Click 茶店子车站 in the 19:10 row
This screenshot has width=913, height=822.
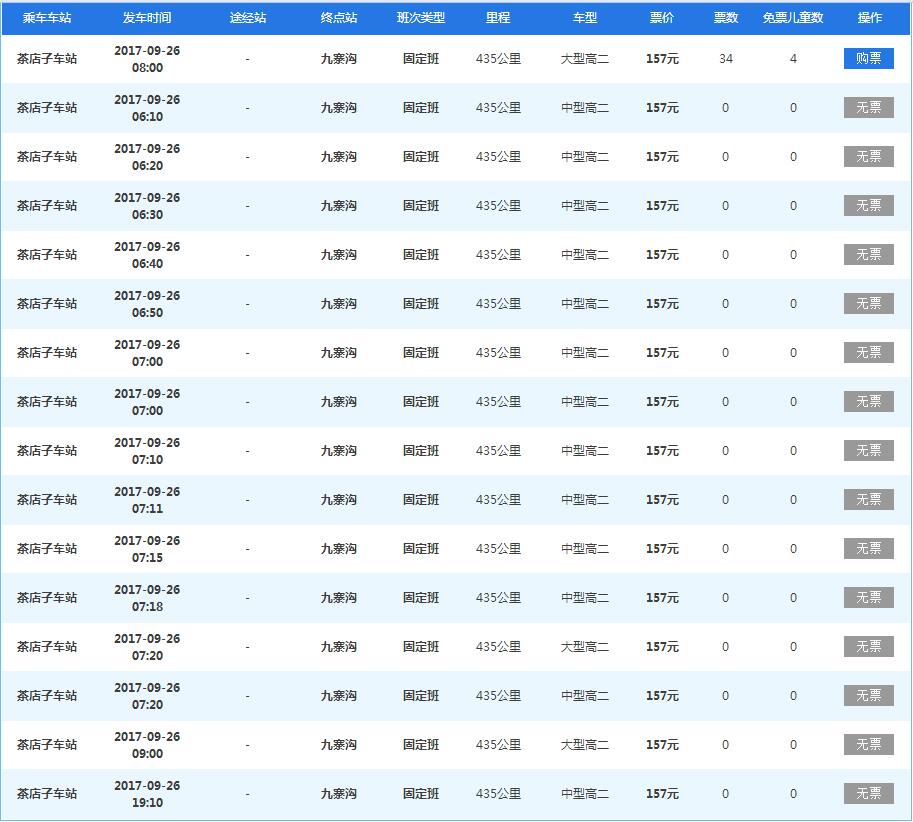[47, 793]
